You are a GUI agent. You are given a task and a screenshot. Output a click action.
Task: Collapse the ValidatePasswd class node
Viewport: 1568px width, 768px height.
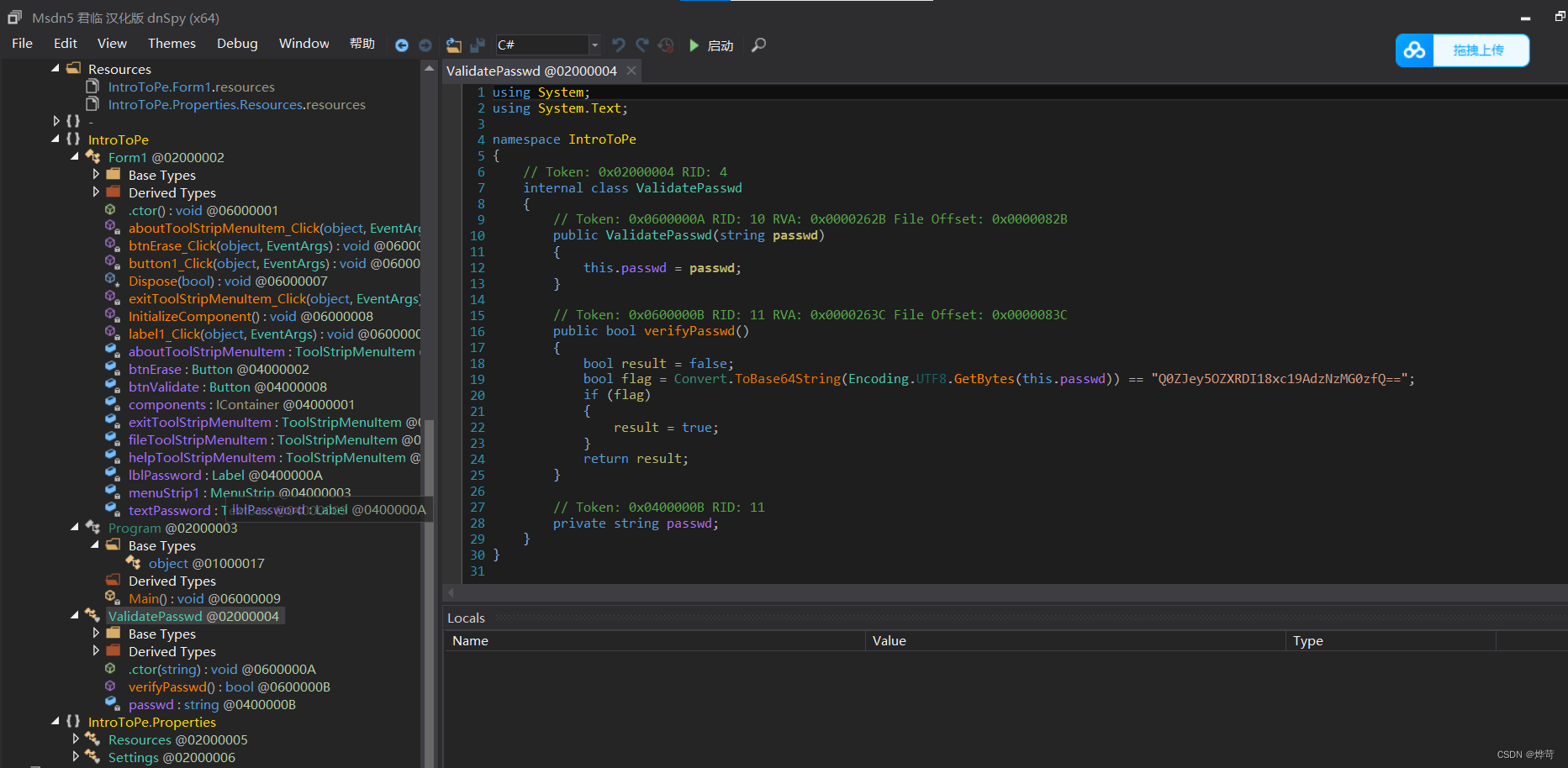point(75,616)
